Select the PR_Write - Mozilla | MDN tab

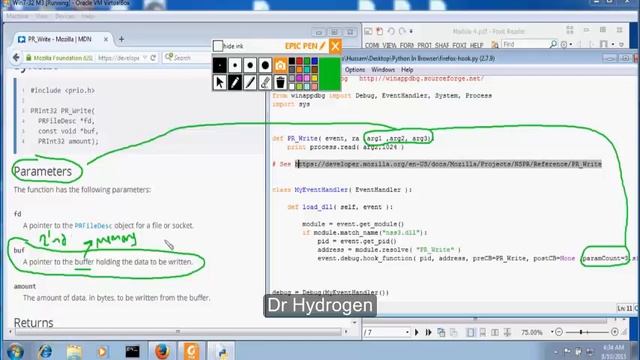60,39
